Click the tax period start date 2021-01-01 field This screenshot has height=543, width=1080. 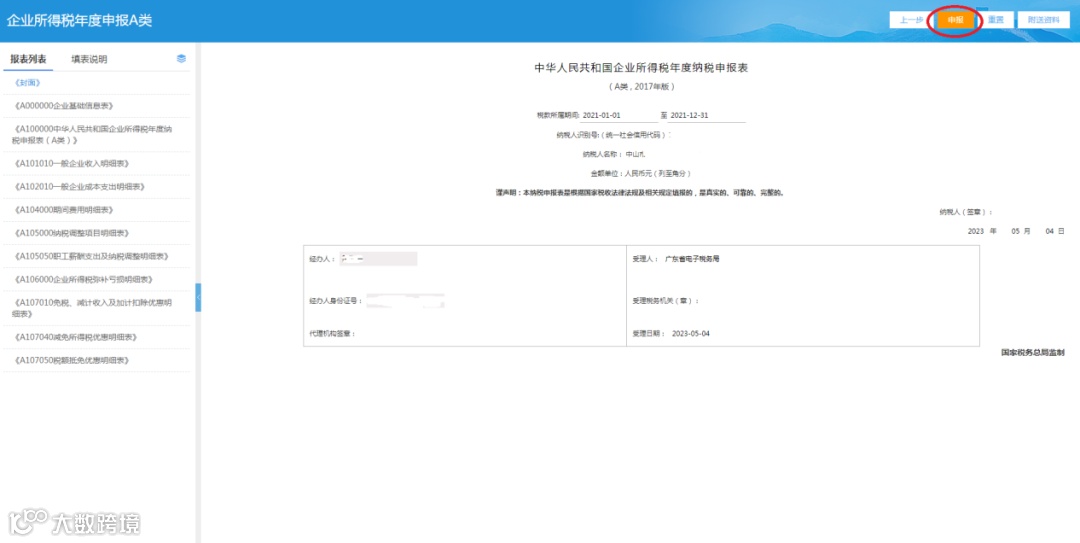(619, 115)
